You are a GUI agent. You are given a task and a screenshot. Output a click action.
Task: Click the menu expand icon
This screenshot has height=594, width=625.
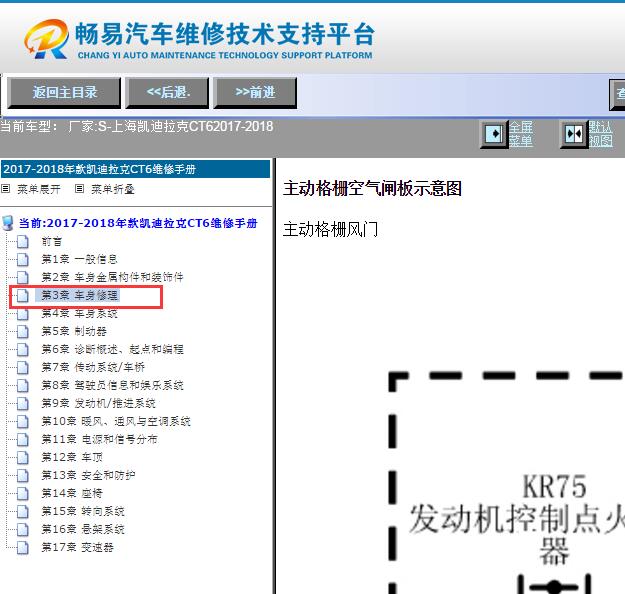coord(6,189)
